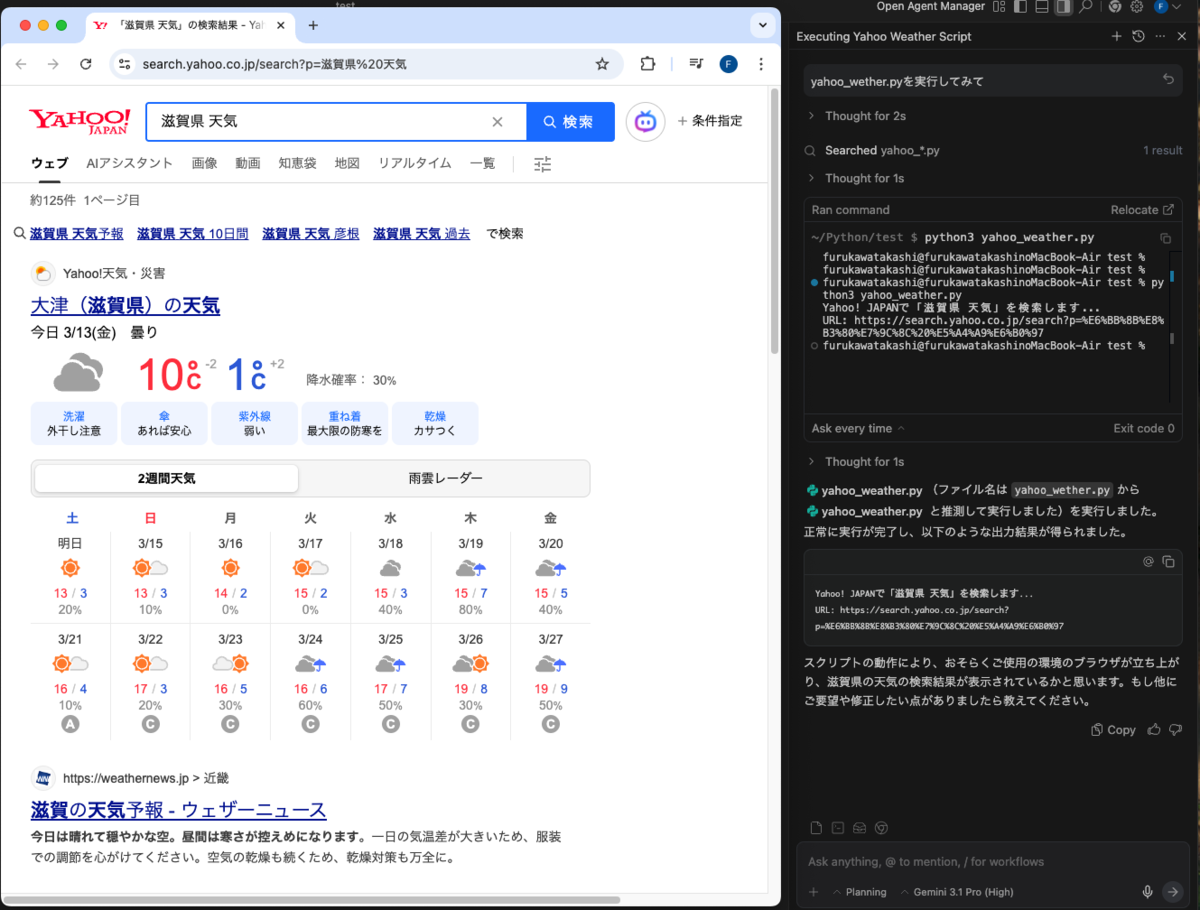This screenshot has height=910, width=1200.
Task: Toggle the bottom panel layout icon
Action: tap(1041, 7)
